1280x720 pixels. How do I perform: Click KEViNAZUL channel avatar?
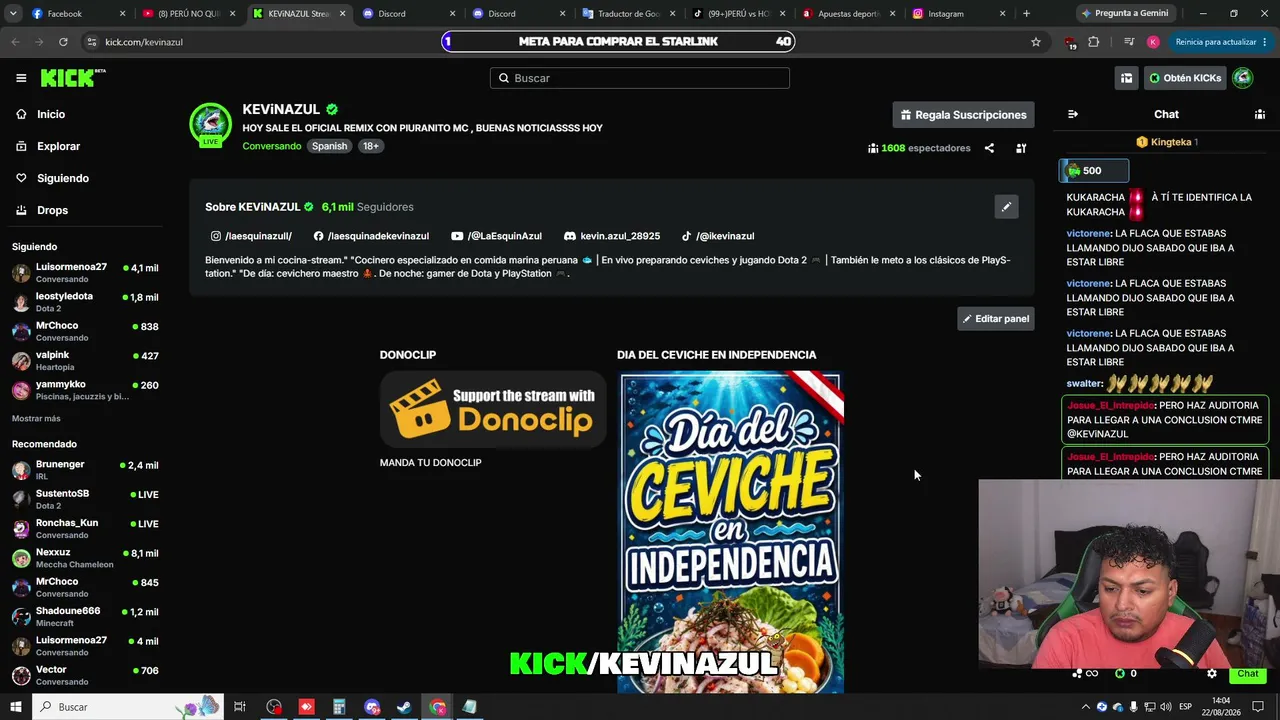pos(210,124)
